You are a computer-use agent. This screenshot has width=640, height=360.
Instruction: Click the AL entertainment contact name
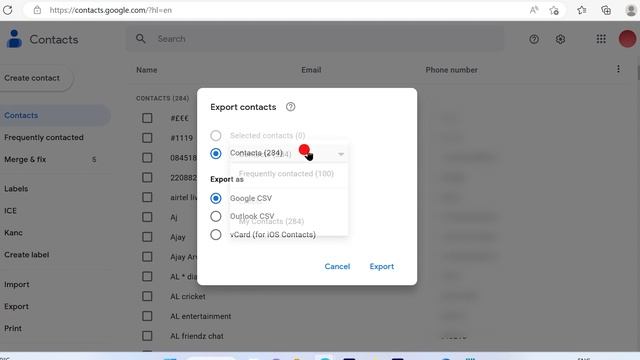(x=200, y=316)
